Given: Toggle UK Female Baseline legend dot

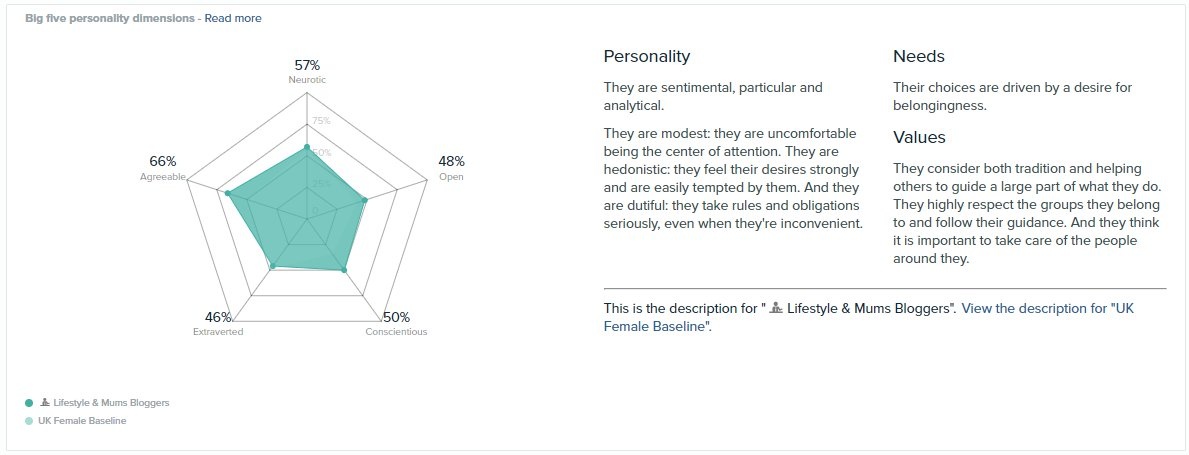Looking at the screenshot, I should (x=29, y=421).
